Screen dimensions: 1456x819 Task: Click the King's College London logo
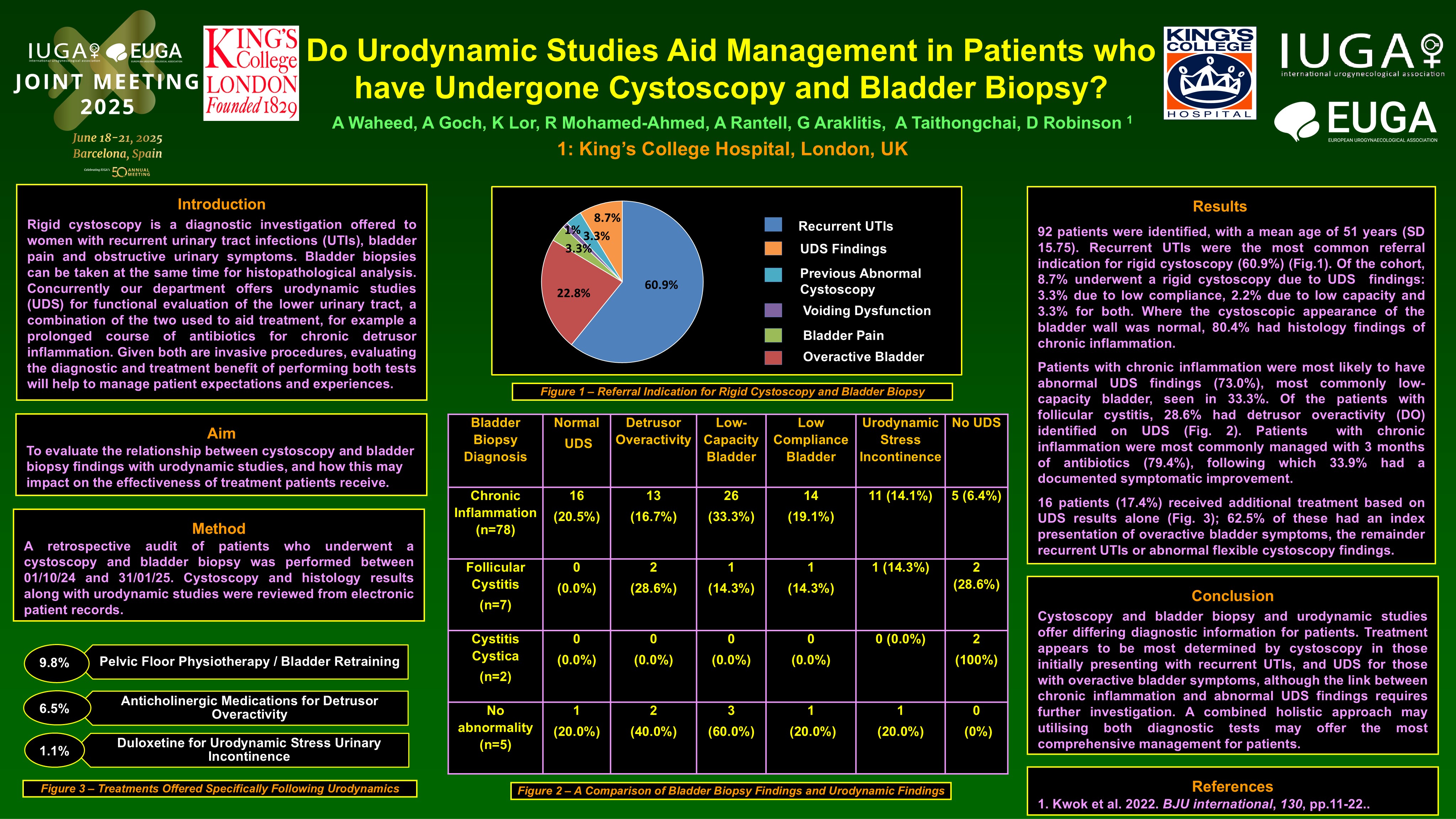tap(251, 73)
